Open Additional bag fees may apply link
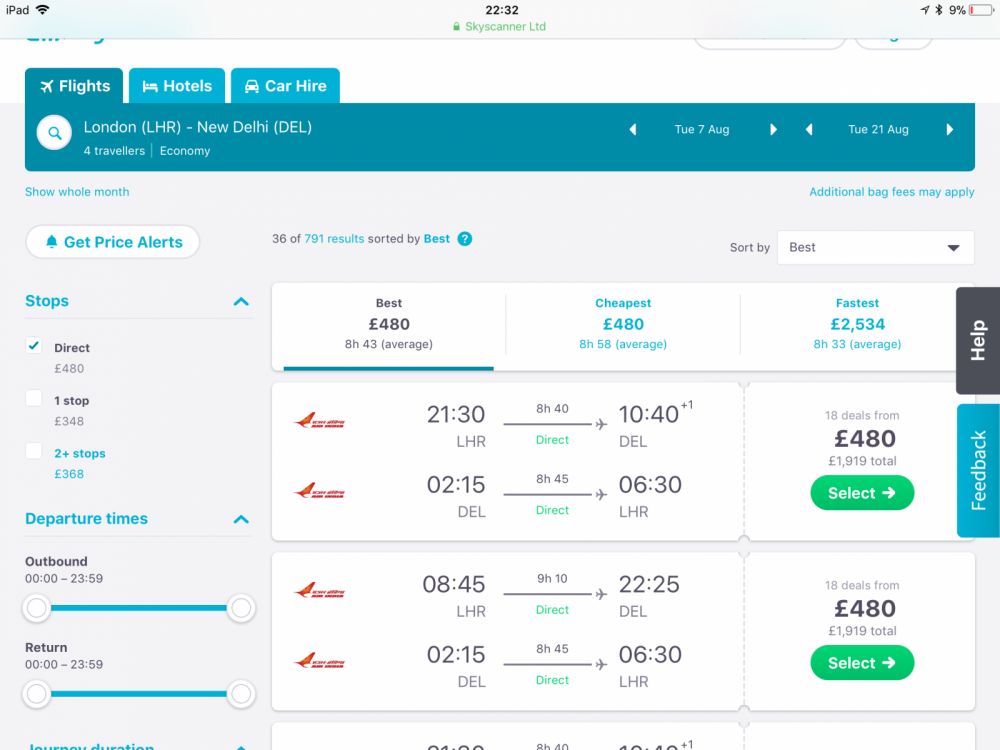Image resolution: width=1000 pixels, height=750 pixels. (892, 192)
